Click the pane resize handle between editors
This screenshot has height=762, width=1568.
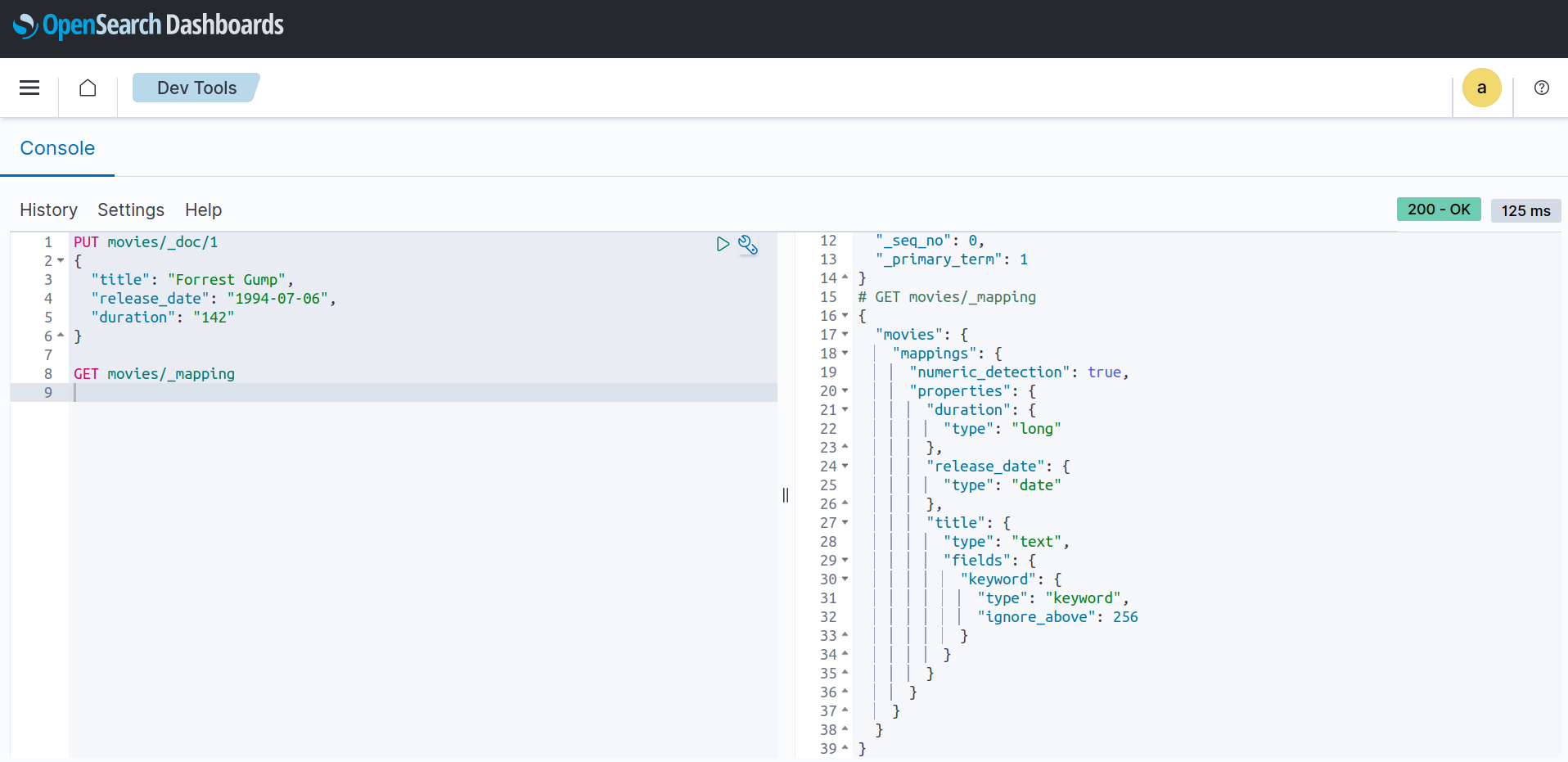tap(786, 495)
